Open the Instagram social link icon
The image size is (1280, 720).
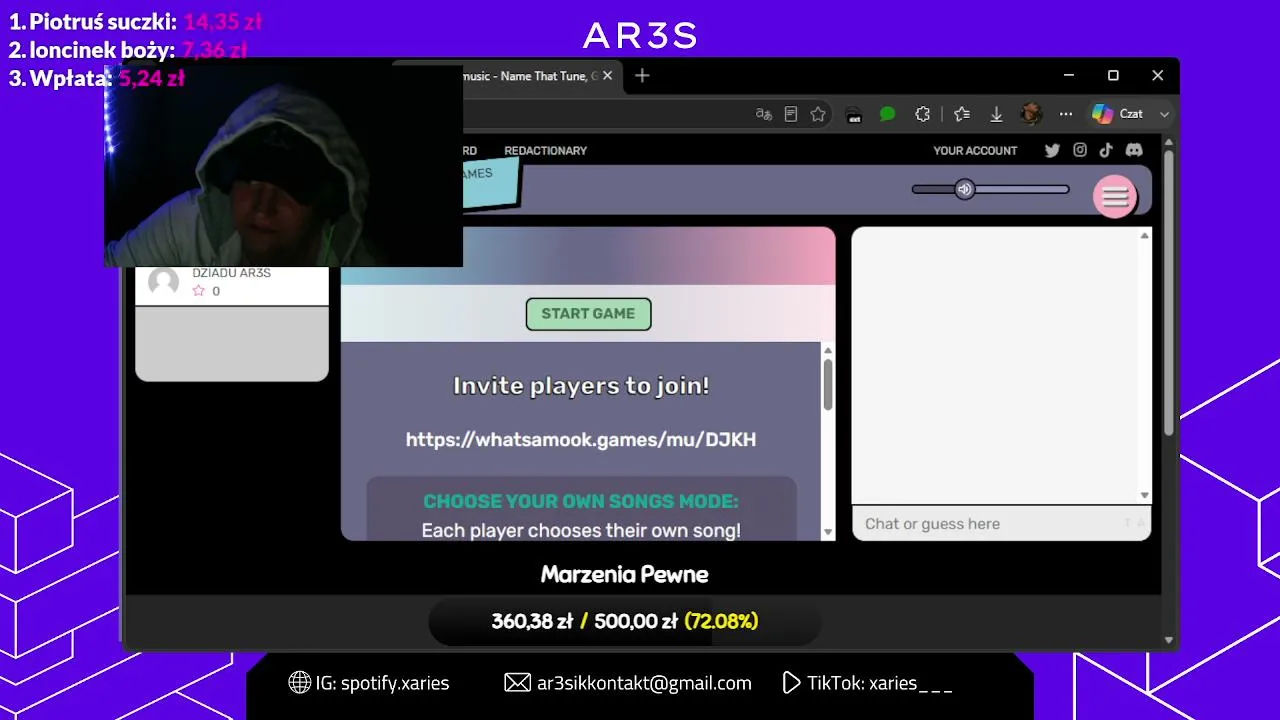coord(1080,150)
